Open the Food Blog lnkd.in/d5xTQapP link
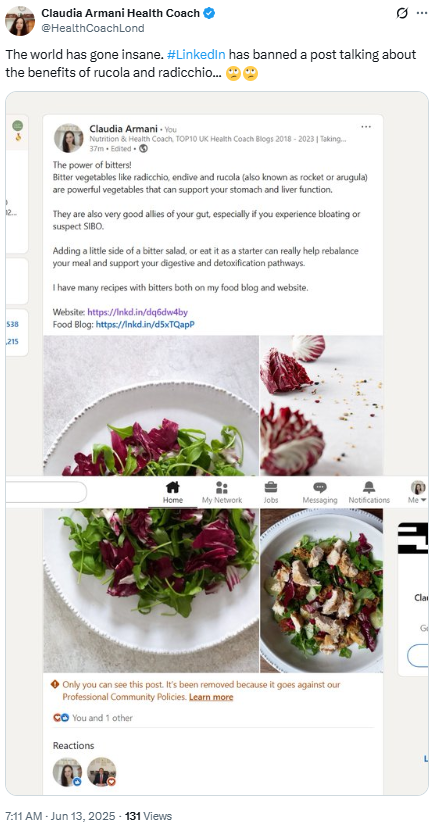 click(145, 324)
